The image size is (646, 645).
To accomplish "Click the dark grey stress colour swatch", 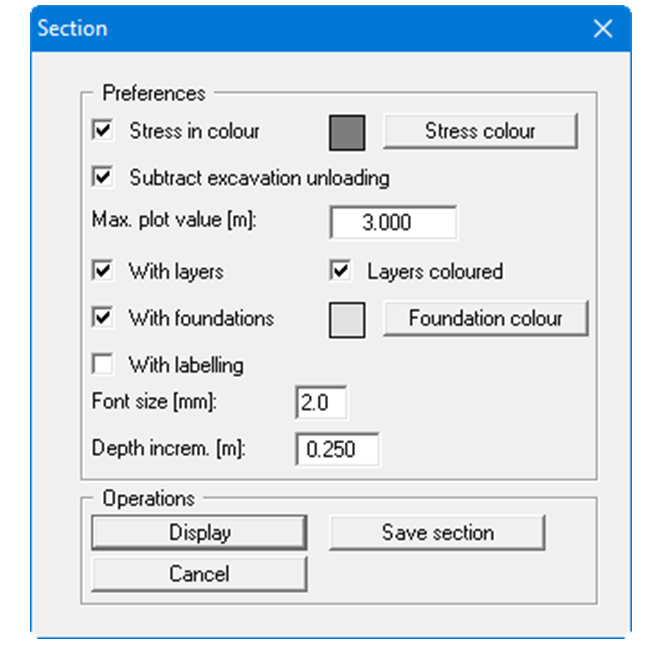I will click(x=347, y=131).
